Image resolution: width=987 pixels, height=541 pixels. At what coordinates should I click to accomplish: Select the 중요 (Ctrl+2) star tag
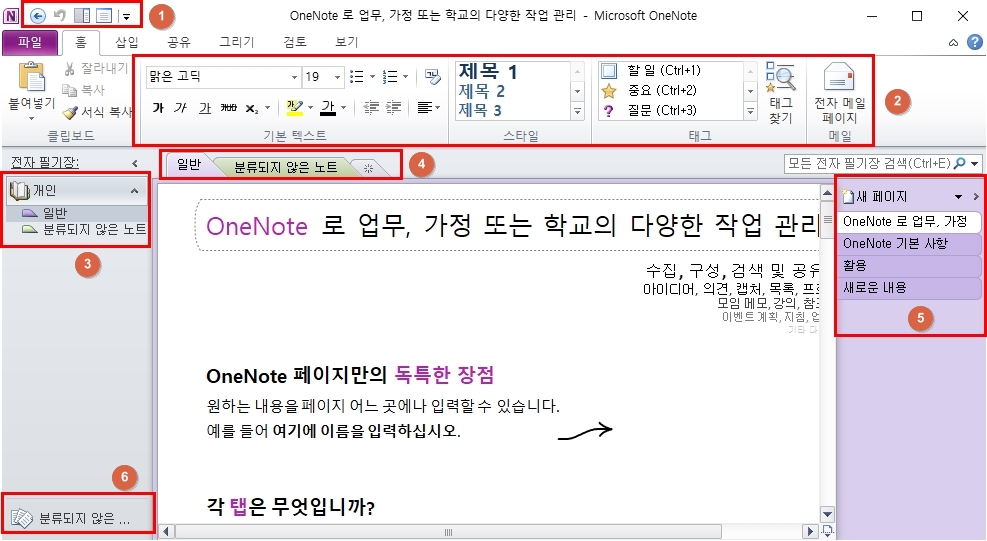coord(661,91)
